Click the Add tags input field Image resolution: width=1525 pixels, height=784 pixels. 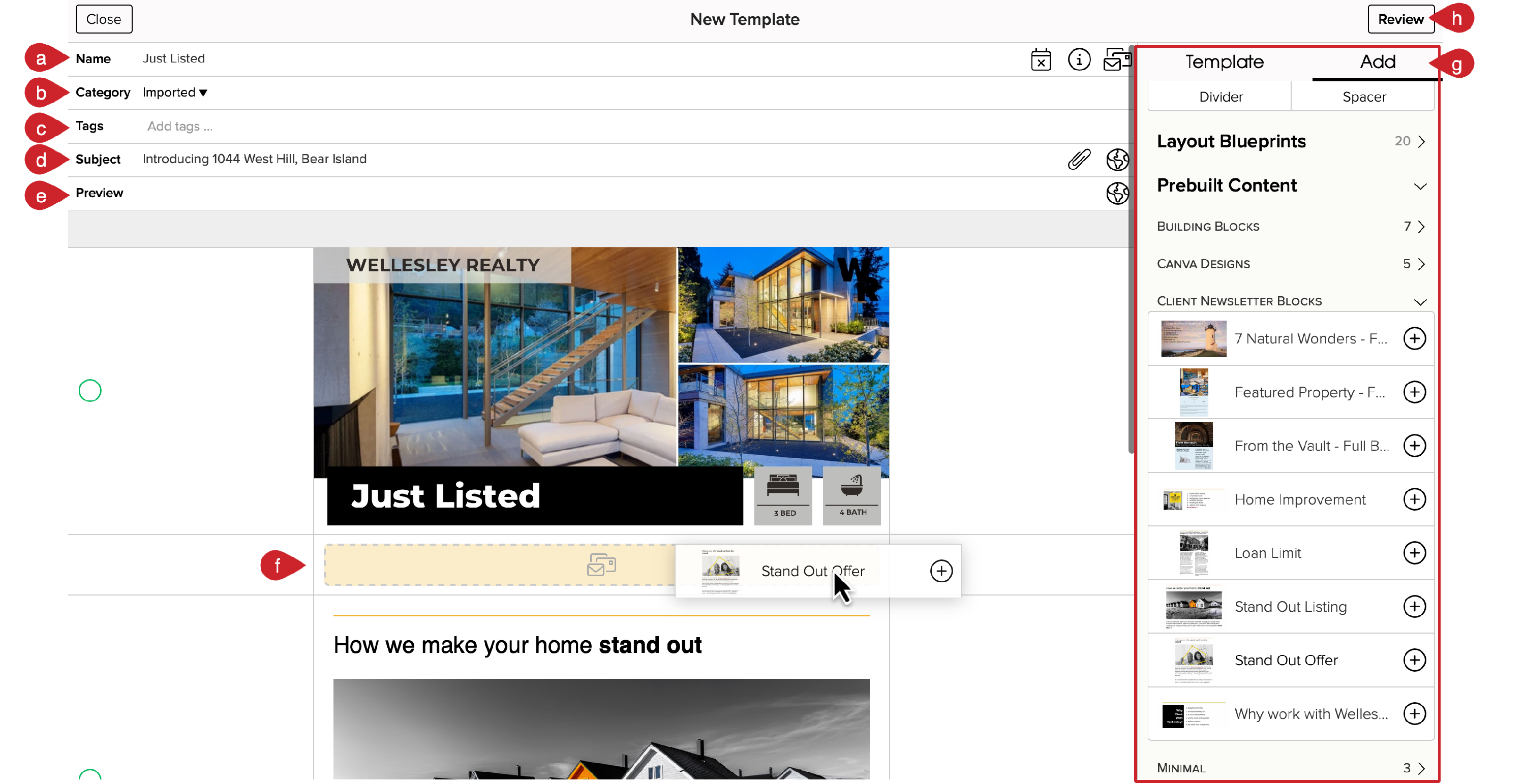pos(179,126)
